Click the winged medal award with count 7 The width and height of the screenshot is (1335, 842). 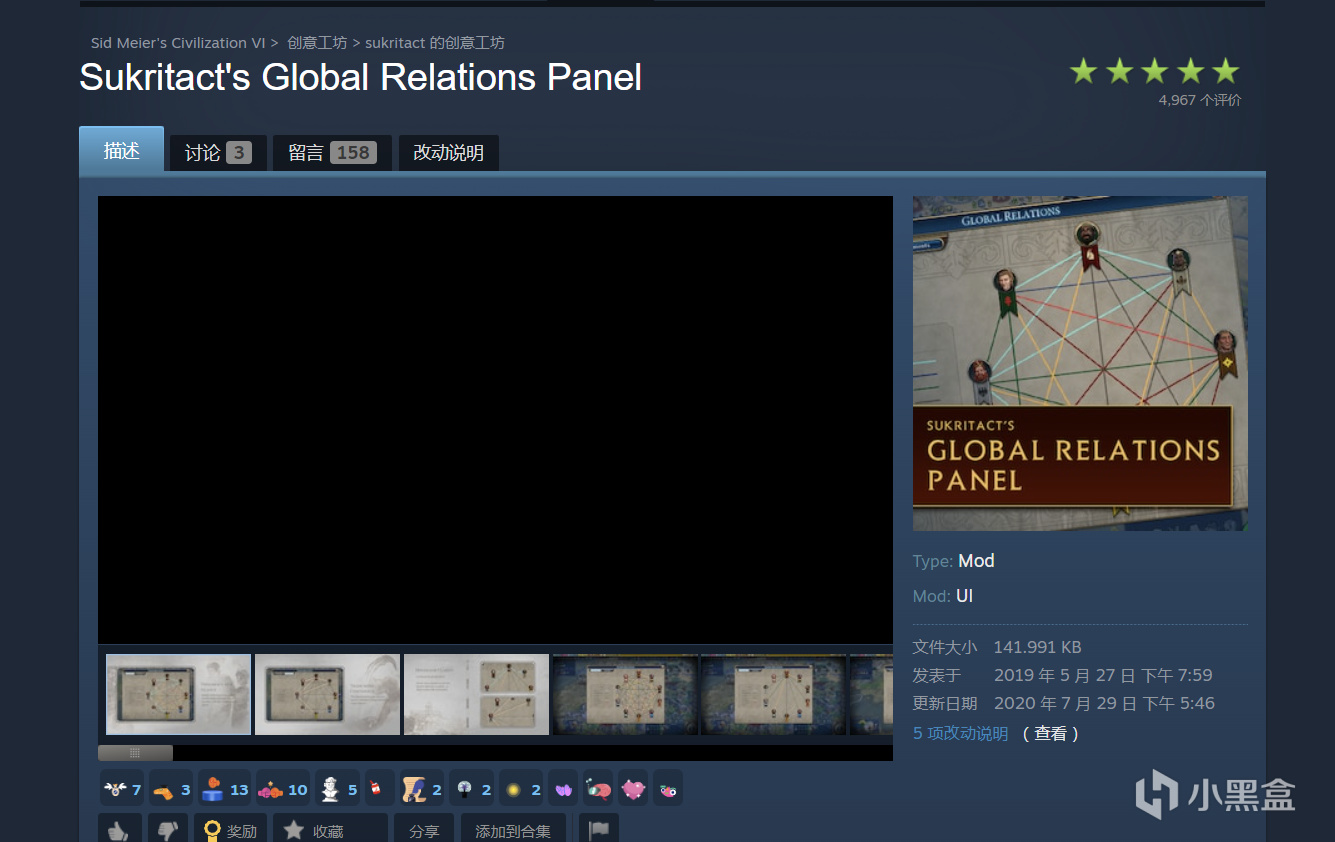coord(123,790)
